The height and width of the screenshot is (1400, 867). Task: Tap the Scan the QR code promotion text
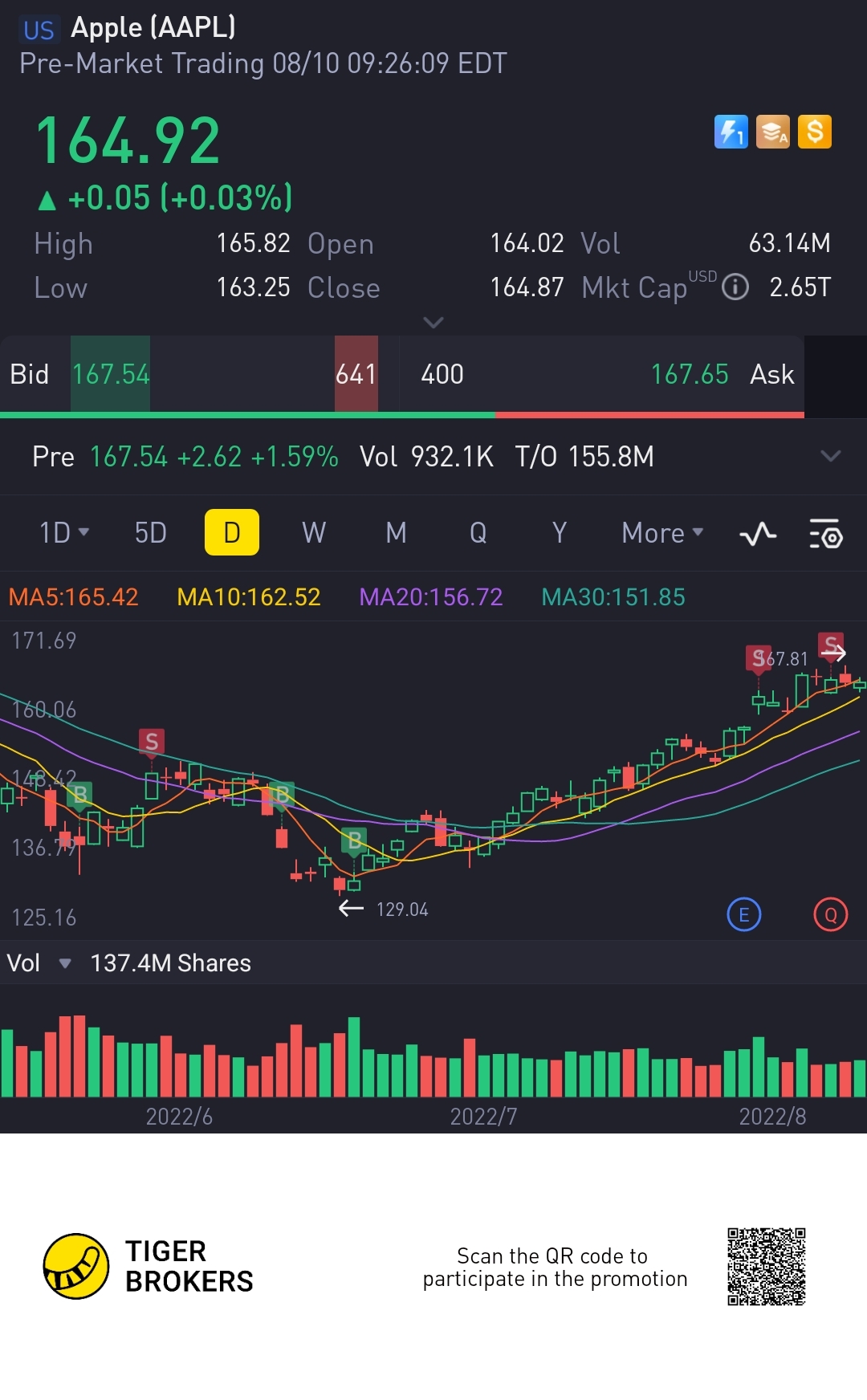pyautogui.click(x=555, y=1267)
